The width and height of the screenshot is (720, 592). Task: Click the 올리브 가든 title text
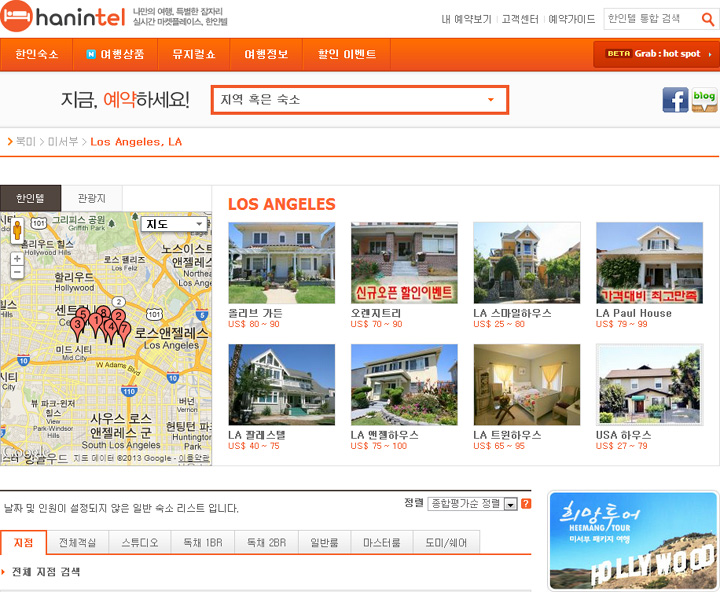point(255,313)
